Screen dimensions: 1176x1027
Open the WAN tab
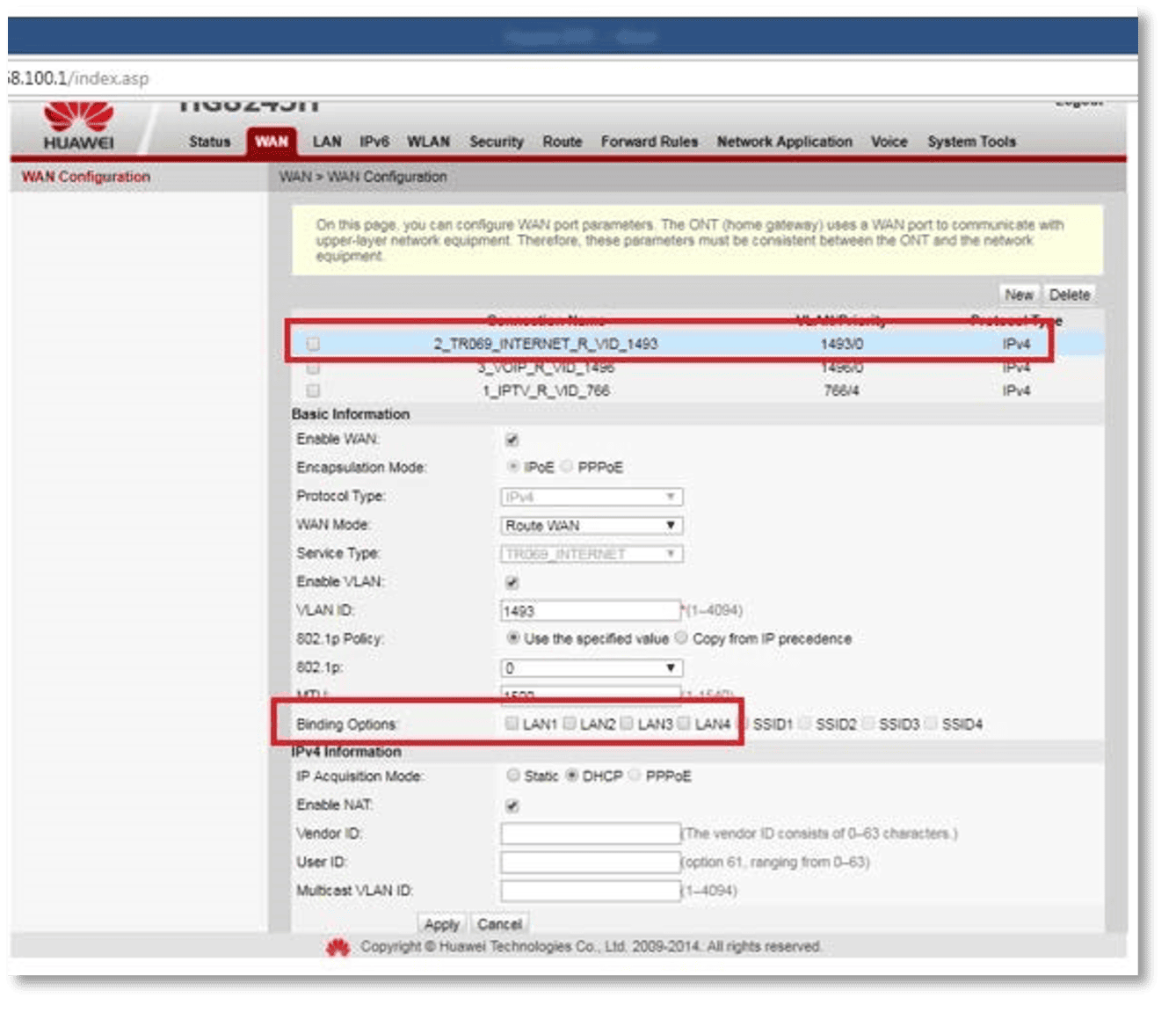(272, 142)
